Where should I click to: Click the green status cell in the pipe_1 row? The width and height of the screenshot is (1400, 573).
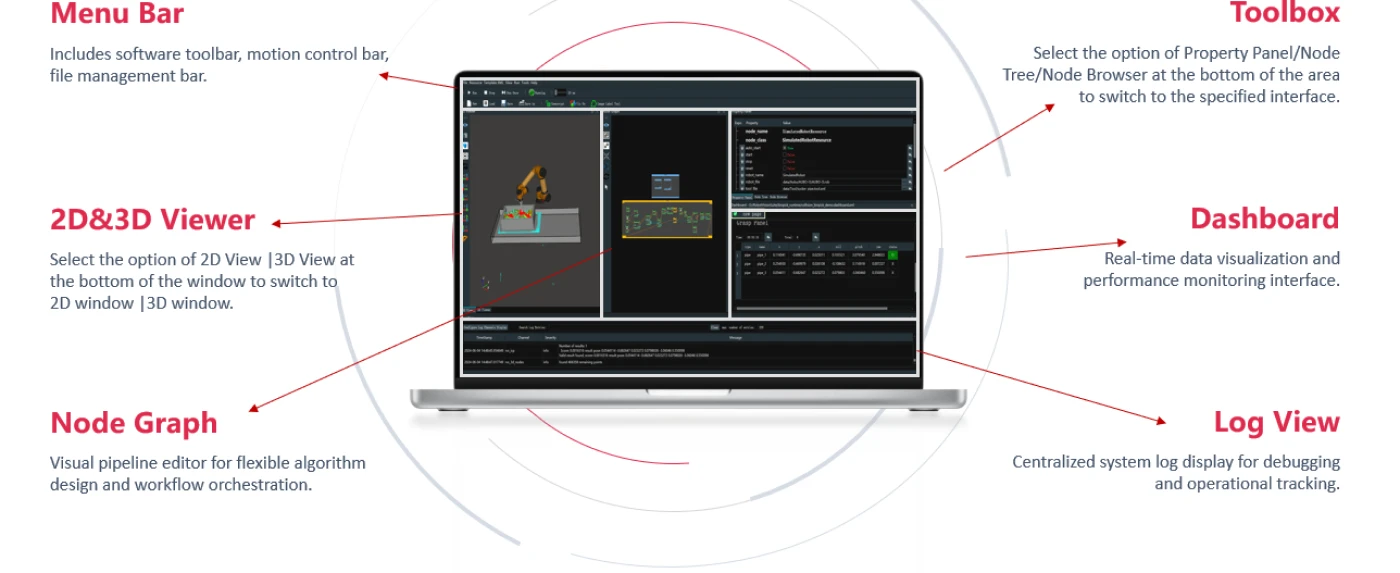point(893,255)
